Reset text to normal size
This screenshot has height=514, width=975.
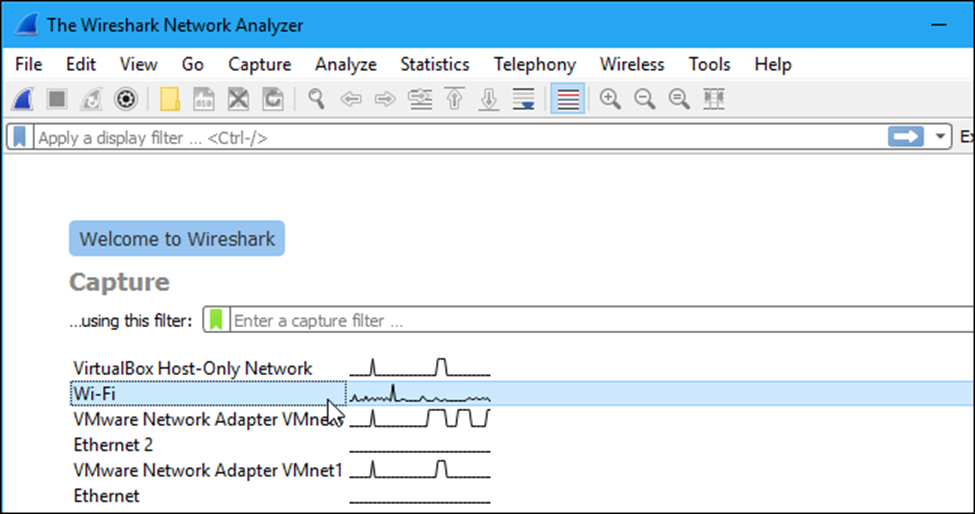(x=679, y=99)
